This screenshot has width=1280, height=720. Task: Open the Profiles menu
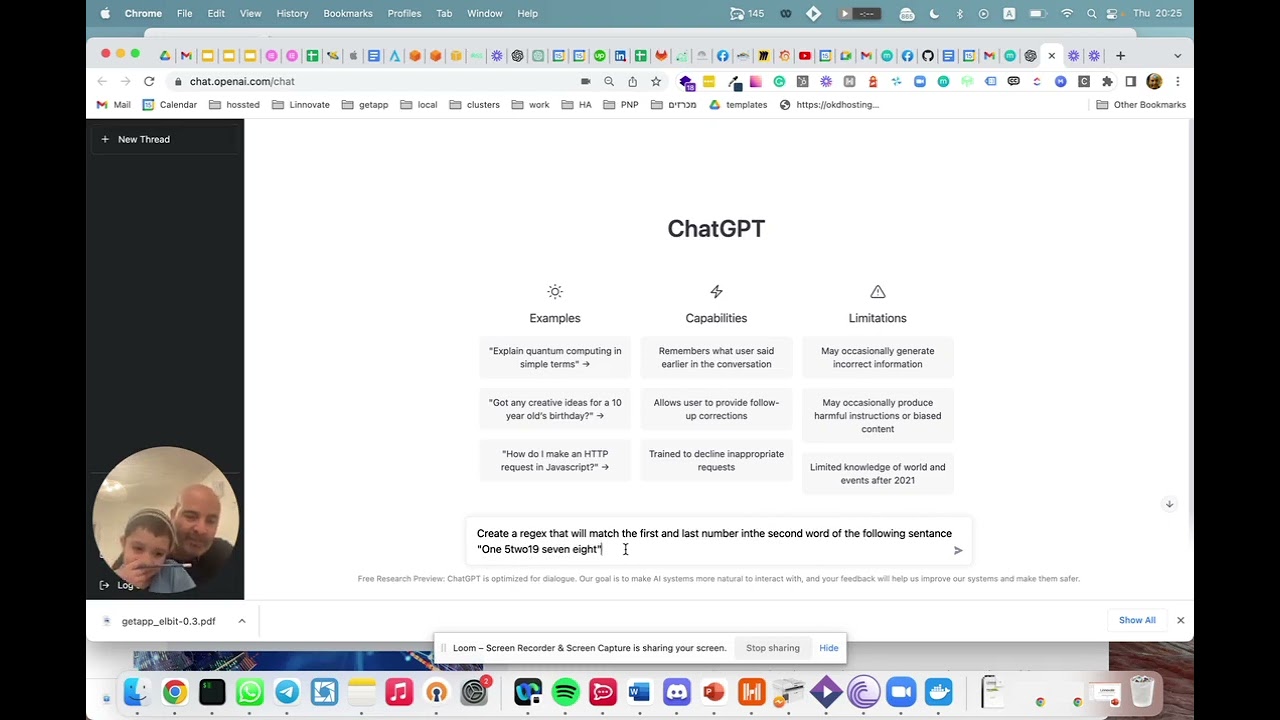click(404, 13)
